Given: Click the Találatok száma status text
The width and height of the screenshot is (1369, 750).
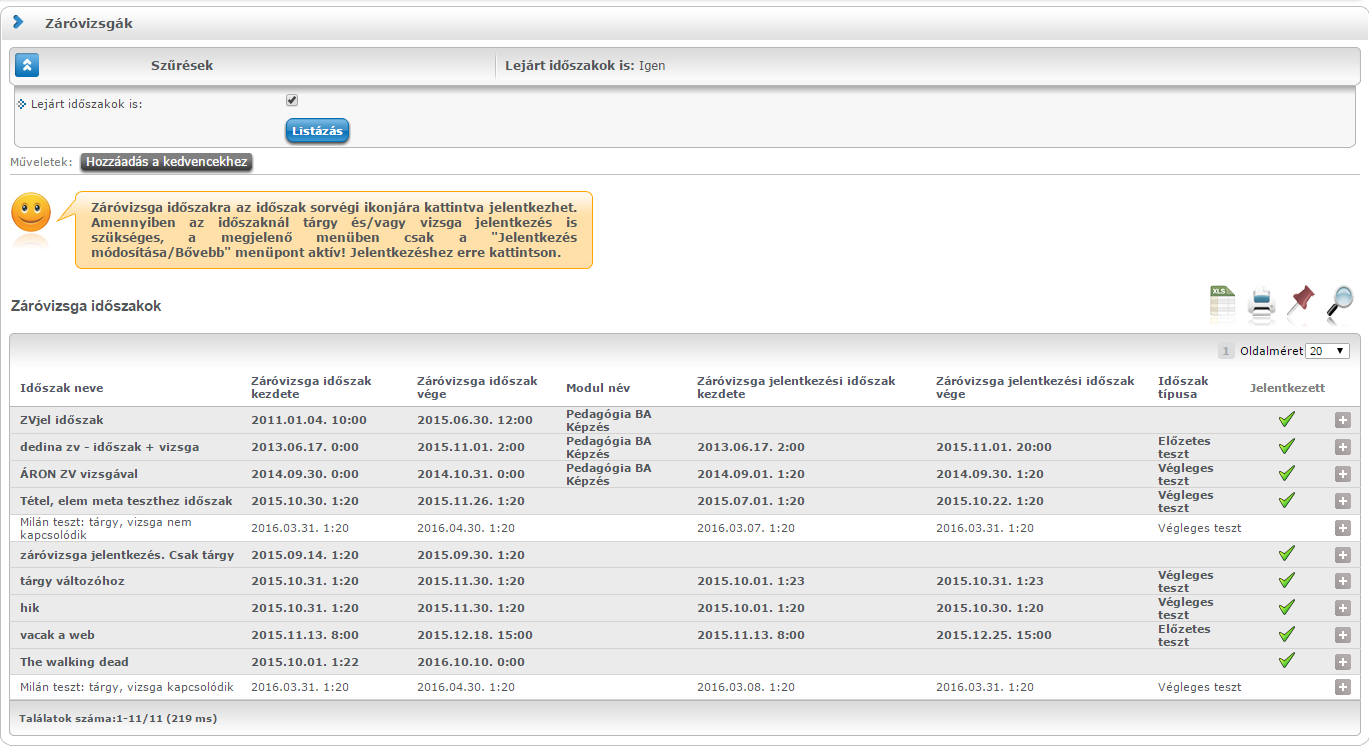Looking at the screenshot, I should pyautogui.click(x=118, y=718).
